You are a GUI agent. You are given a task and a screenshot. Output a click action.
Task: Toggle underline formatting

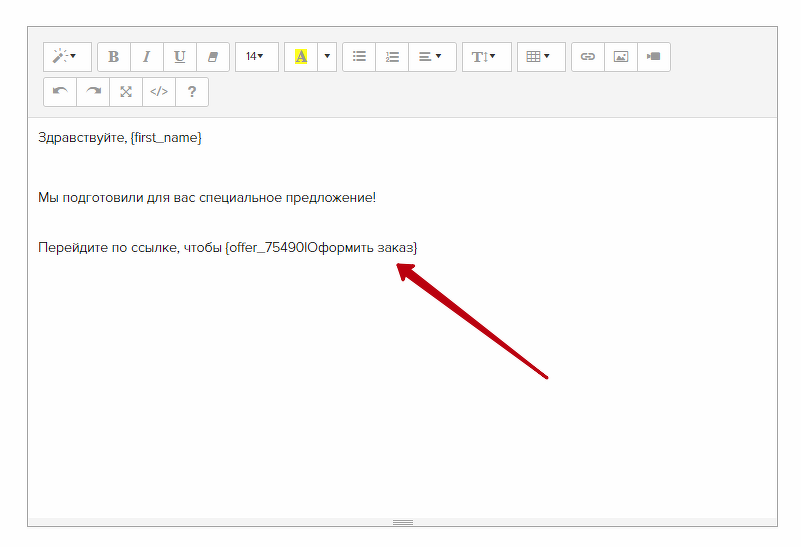[180, 57]
